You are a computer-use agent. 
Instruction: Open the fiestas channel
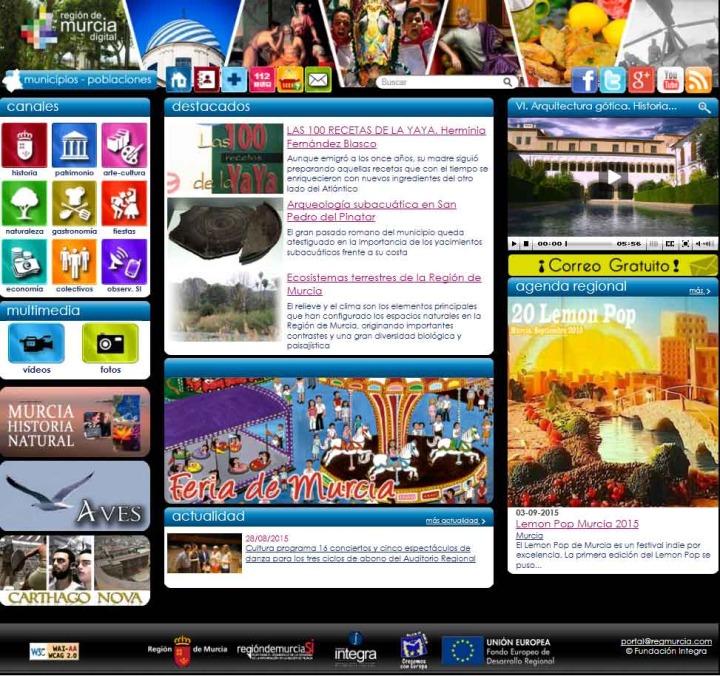click(x=124, y=208)
